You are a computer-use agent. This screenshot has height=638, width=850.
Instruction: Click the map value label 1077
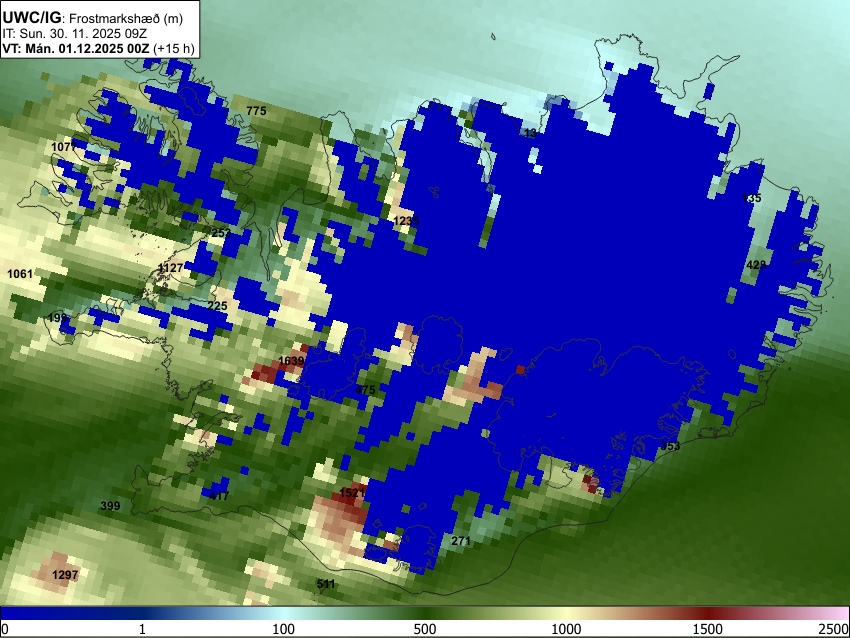point(64,147)
